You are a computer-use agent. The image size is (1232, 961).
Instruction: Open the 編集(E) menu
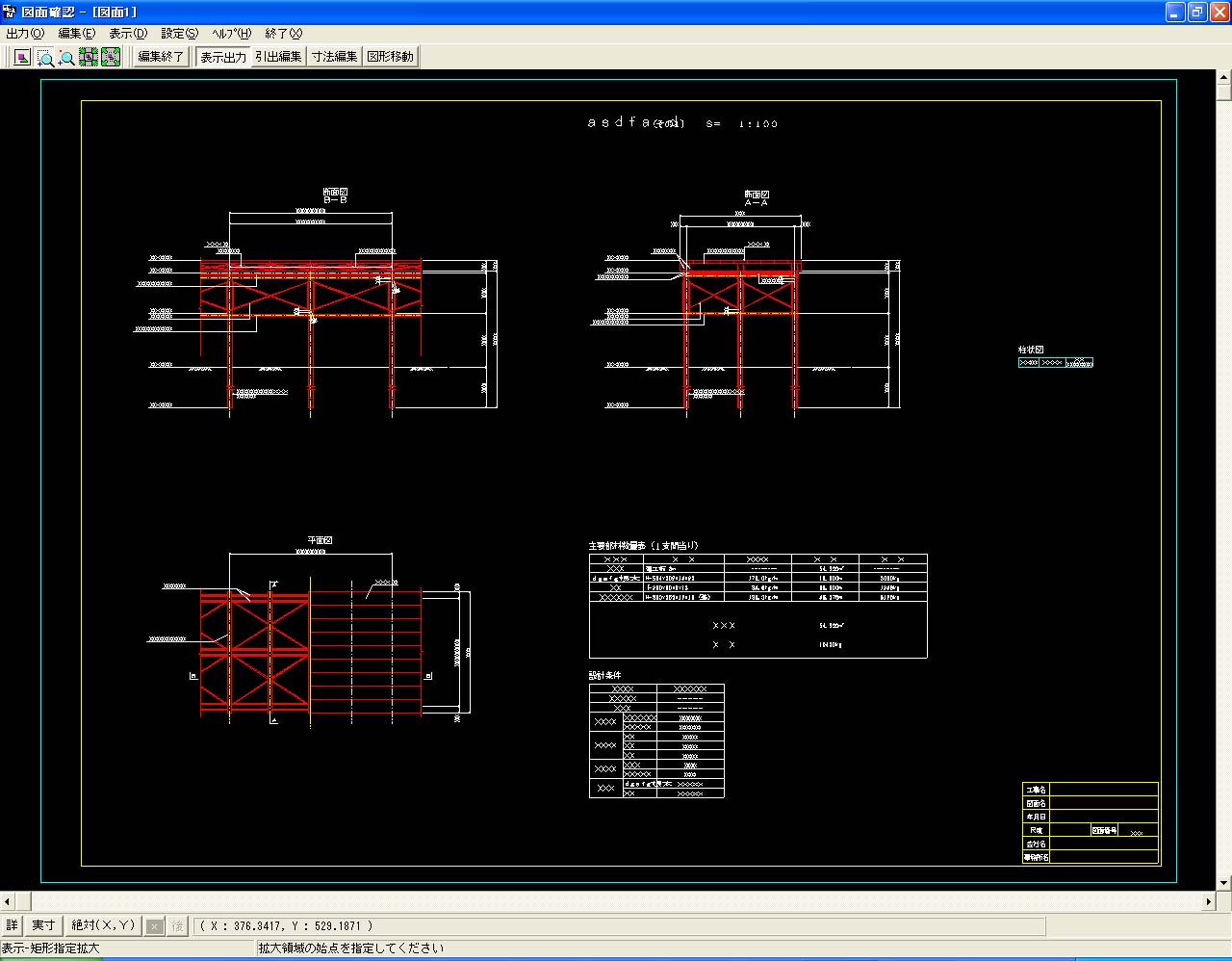coord(77,34)
